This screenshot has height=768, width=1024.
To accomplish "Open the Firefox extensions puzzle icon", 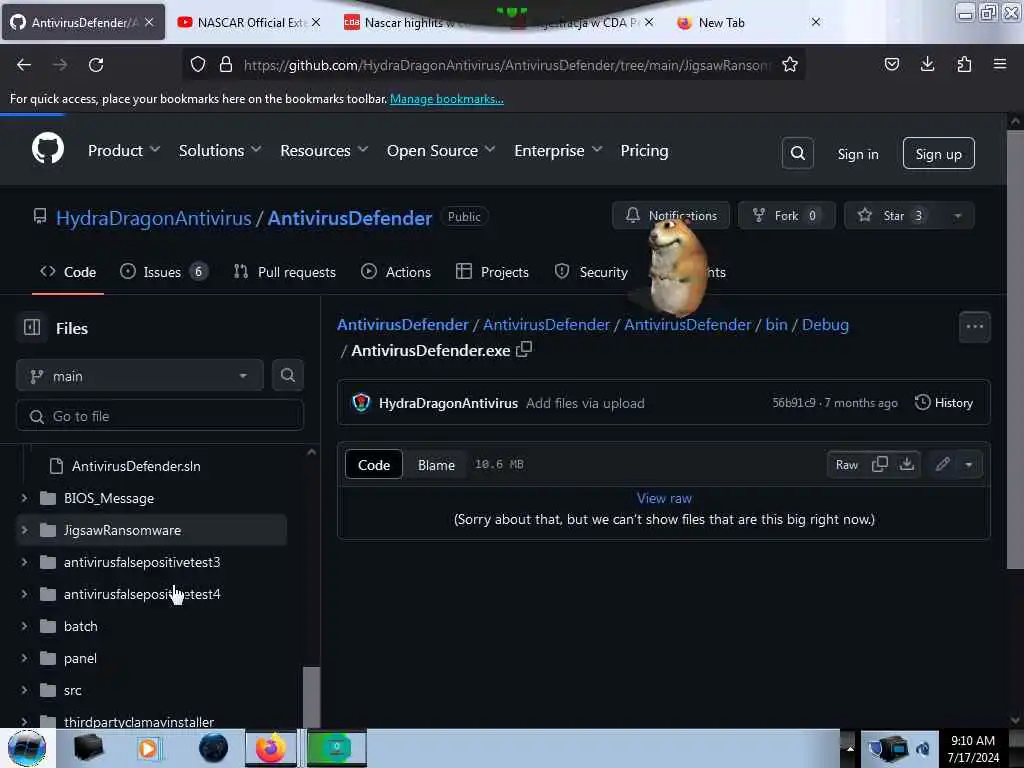I will pos(964,65).
